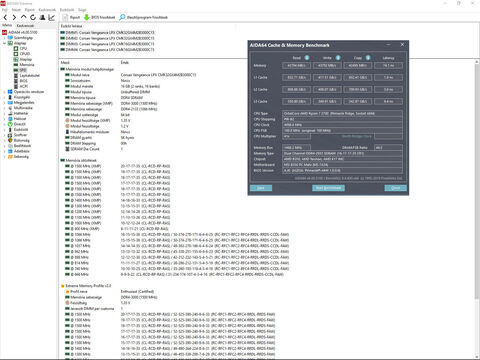Click the Háttértár storage icon
480x360 pixels.
tap(10, 113)
